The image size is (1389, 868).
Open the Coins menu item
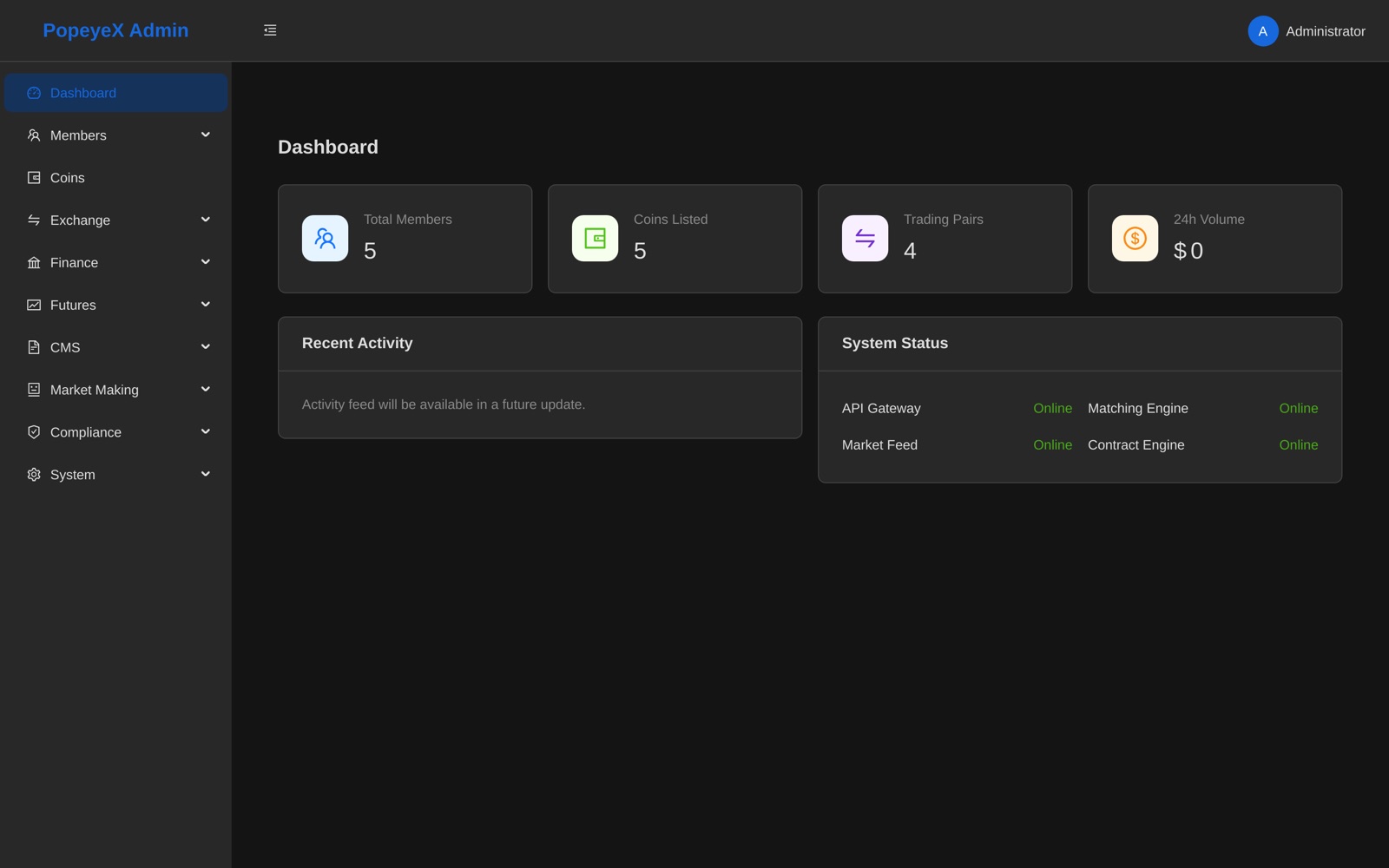point(115,178)
